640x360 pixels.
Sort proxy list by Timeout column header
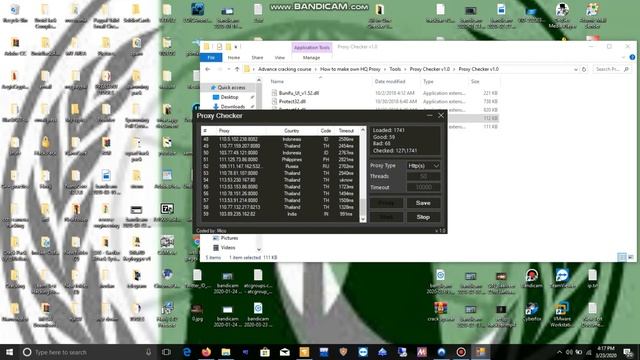point(346,131)
